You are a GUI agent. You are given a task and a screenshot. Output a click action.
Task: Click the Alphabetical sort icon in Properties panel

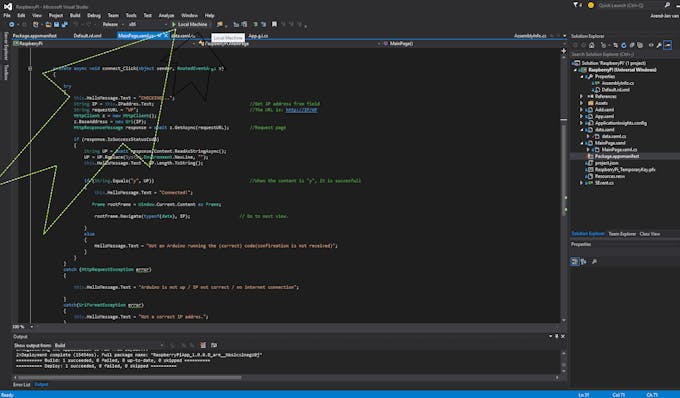pyautogui.click(x=584, y=261)
